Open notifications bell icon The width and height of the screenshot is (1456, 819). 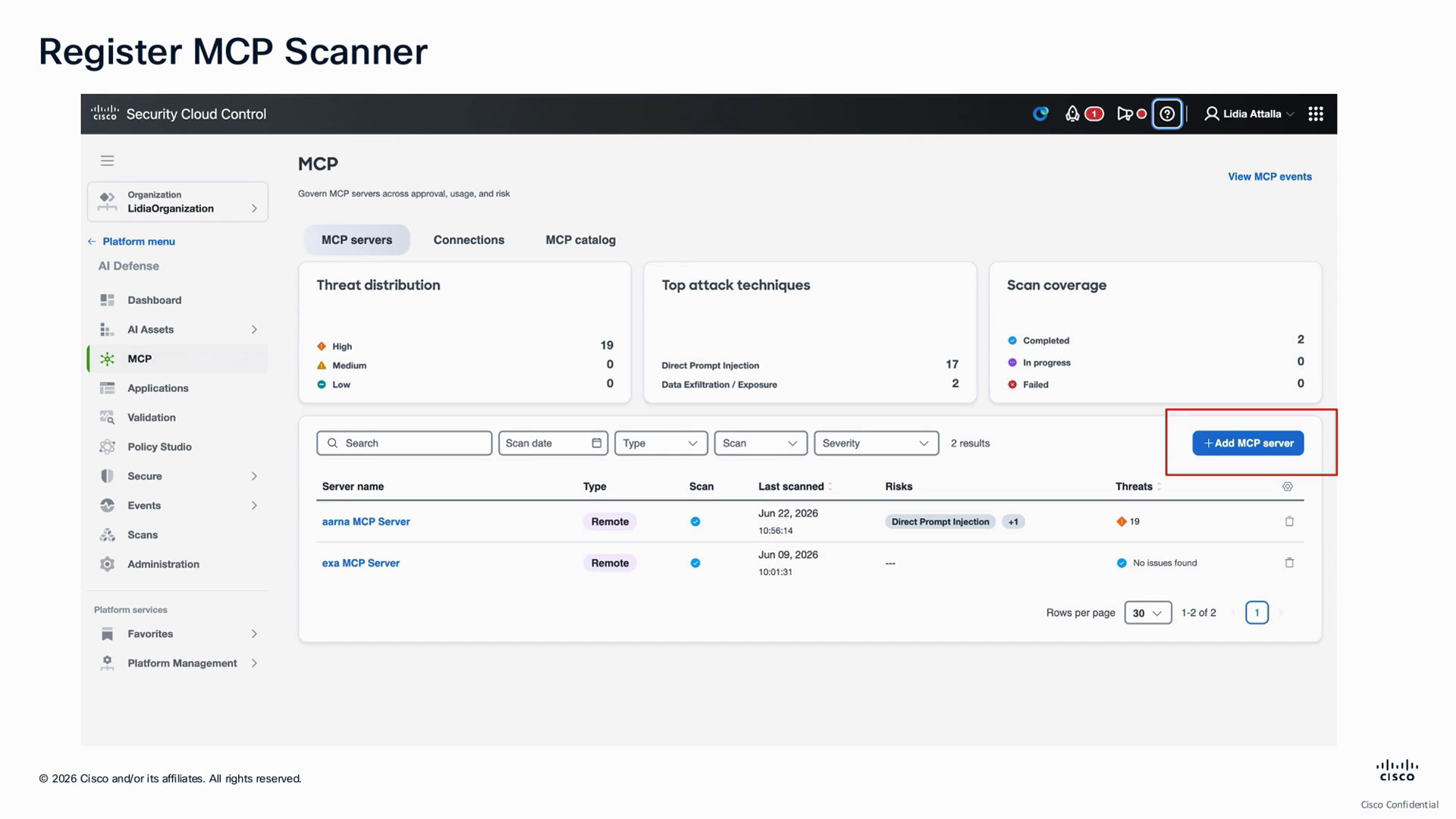[1072, 114]
